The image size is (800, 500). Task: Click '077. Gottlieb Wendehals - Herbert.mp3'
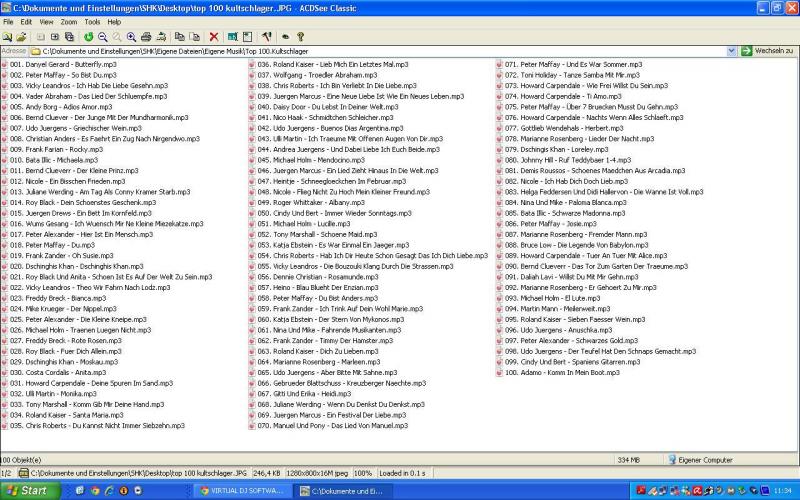tap(564, 128)
